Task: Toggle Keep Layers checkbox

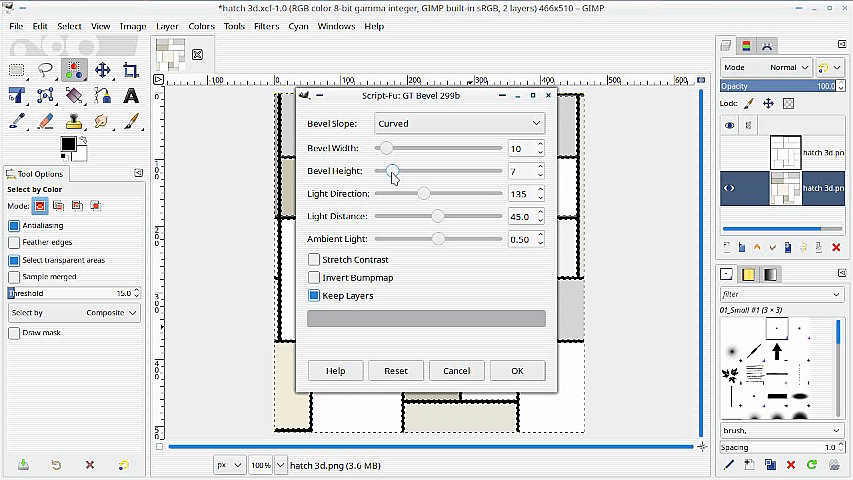Action: 314,296
